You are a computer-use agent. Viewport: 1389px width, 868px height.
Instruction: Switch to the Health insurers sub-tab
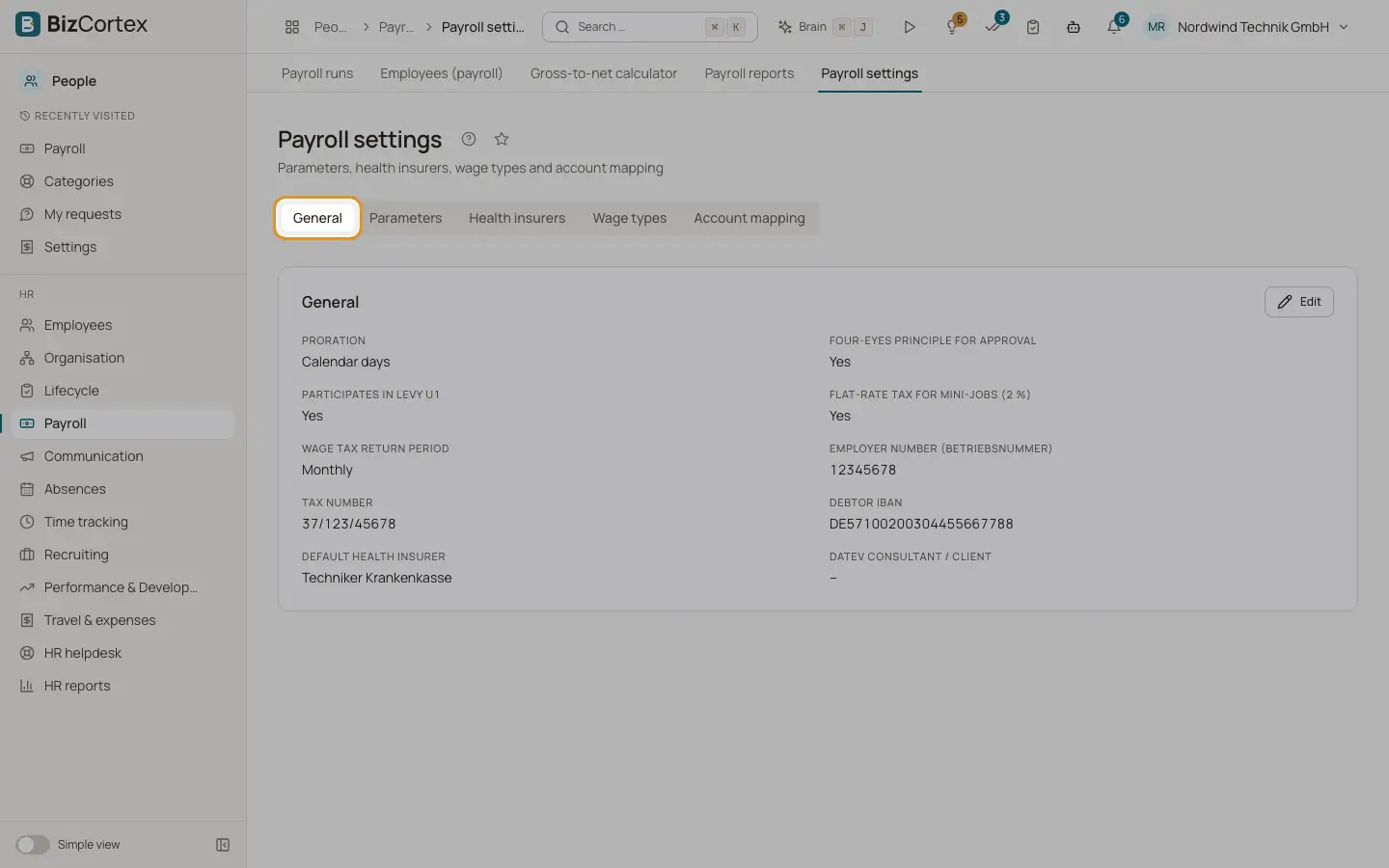[x=517, y=218]
